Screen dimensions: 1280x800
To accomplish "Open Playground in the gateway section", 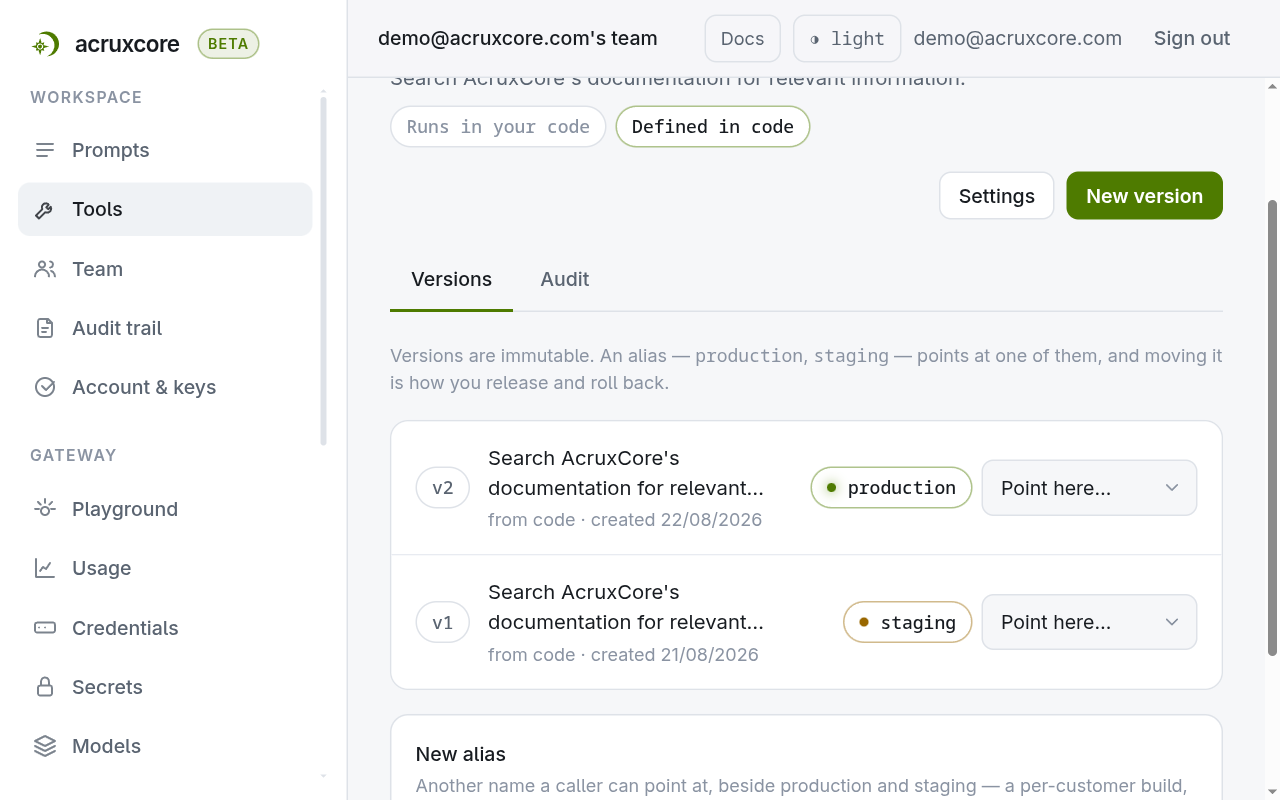I will [x=165, y=509].
